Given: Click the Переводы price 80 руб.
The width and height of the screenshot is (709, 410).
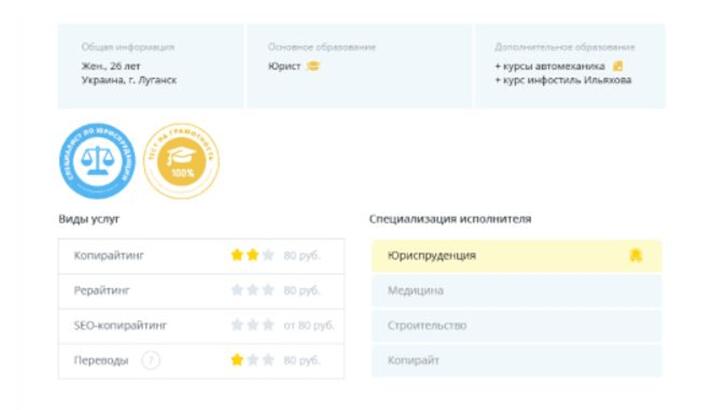Looking at the screenshot, I should [302, 360].
